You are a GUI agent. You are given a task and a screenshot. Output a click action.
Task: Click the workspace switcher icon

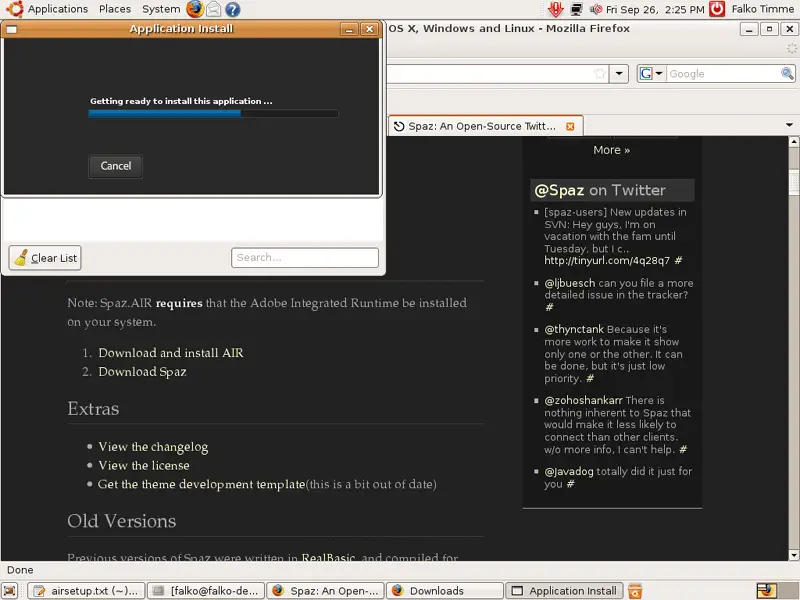coord(766,591)
